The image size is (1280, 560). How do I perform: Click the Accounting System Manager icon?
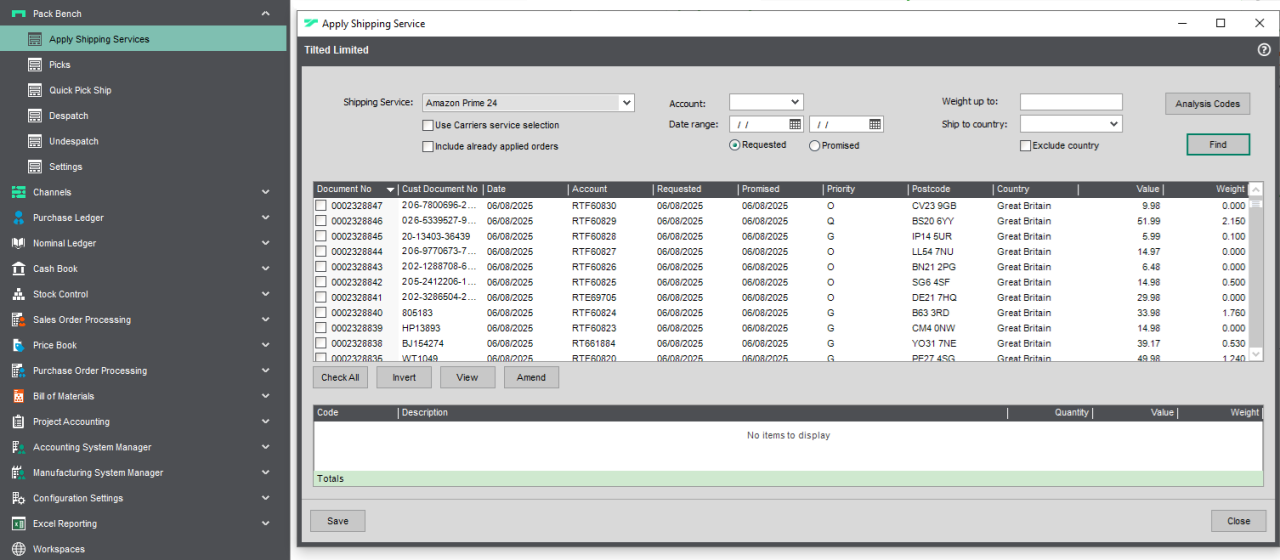click(18, 447)
